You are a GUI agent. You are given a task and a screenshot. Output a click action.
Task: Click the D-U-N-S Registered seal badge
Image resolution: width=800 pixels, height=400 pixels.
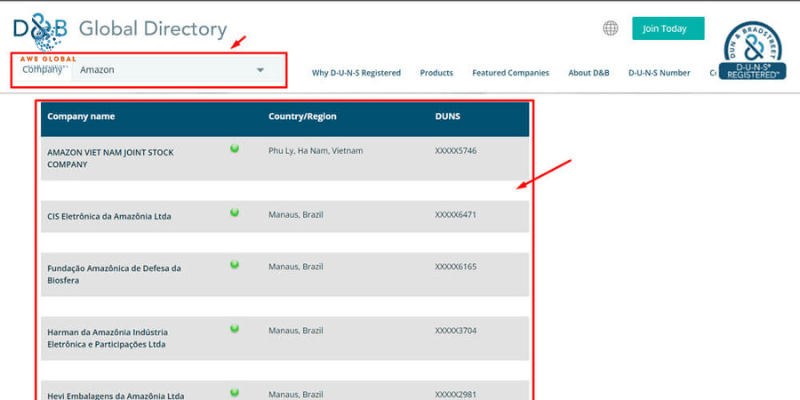click(753, 51)
